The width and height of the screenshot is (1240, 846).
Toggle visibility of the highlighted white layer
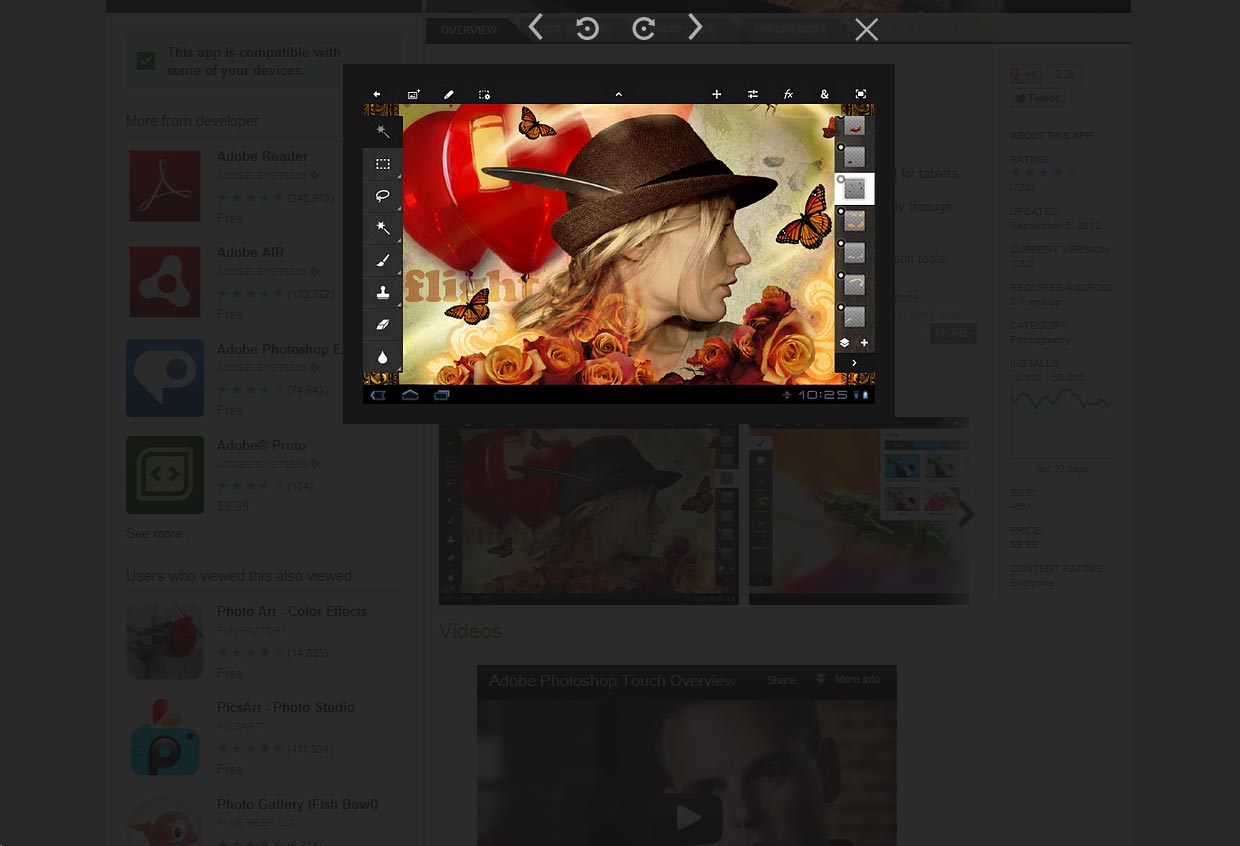841,180
